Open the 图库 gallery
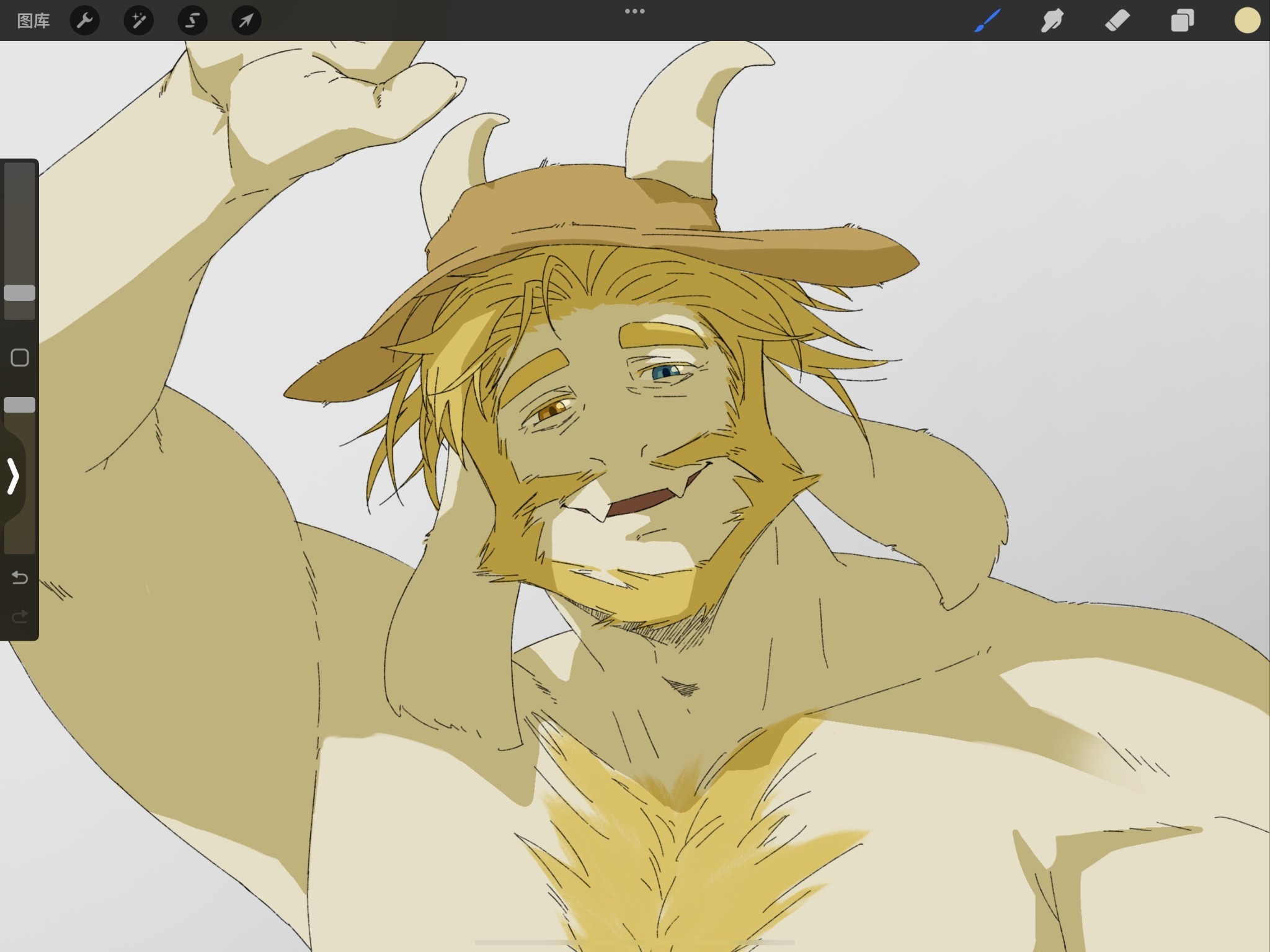 click(x=33, y=20)
